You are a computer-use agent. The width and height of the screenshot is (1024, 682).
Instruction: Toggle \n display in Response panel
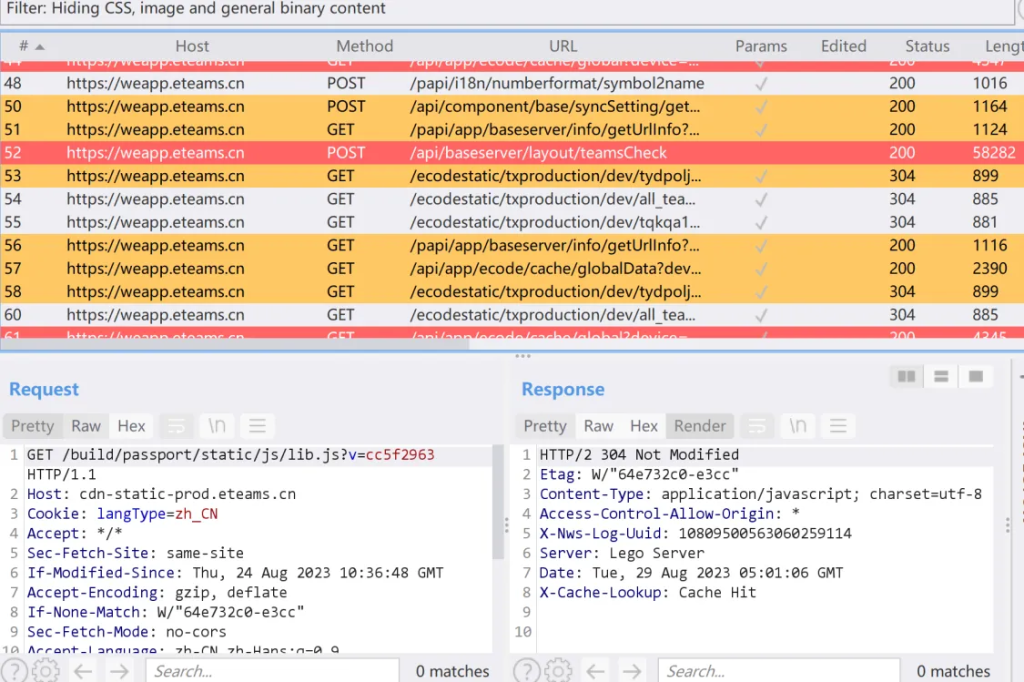tap(797, 426)
